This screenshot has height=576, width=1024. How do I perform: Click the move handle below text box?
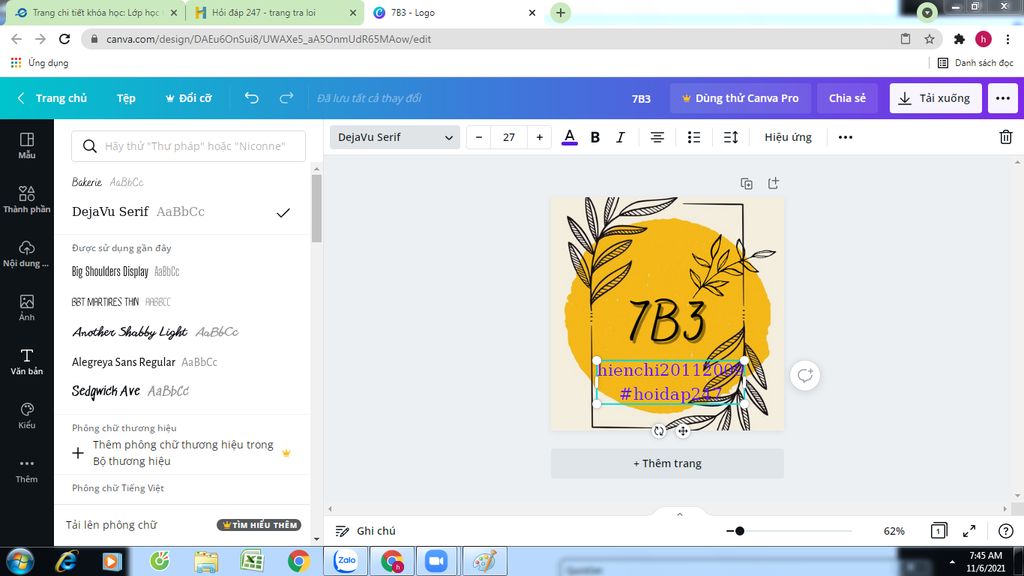[x=683, y=431]
